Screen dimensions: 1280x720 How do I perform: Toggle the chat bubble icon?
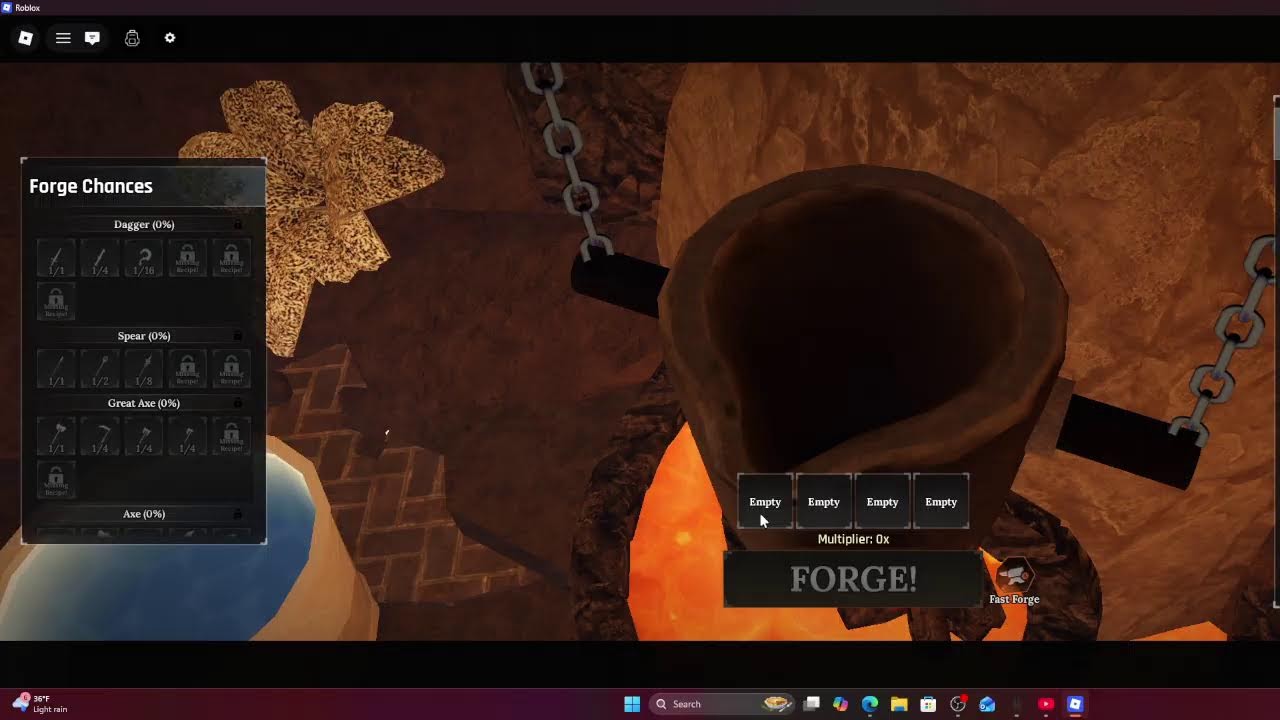click(x=92, y=38)
